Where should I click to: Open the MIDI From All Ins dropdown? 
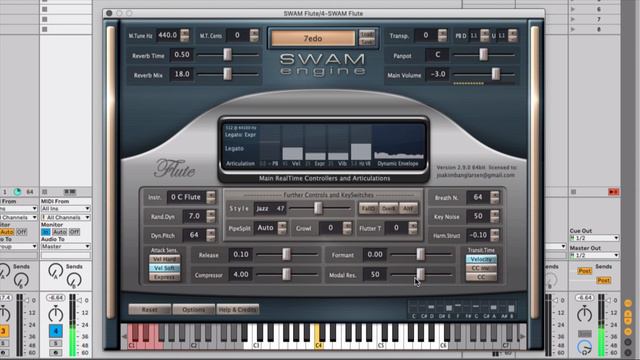coord(65,209)
